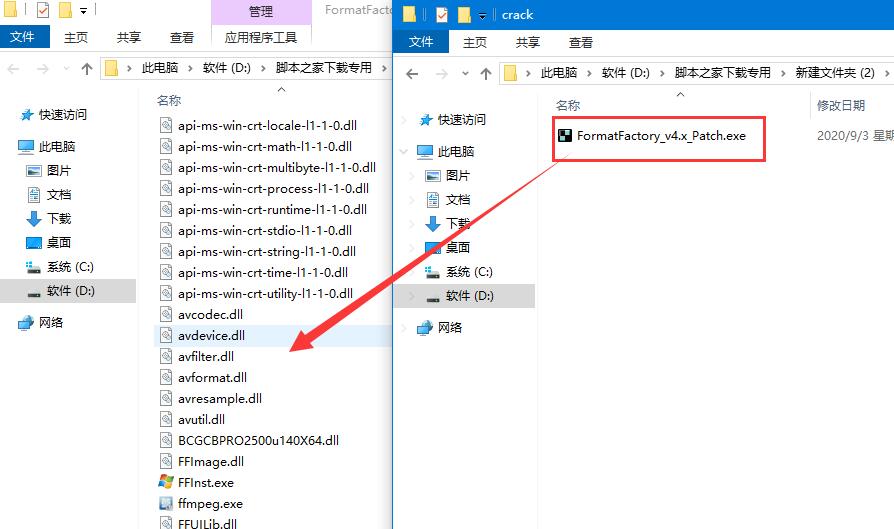Open 文件 tab in crack window
Viewport: 894px width, 529px height.
421,42
